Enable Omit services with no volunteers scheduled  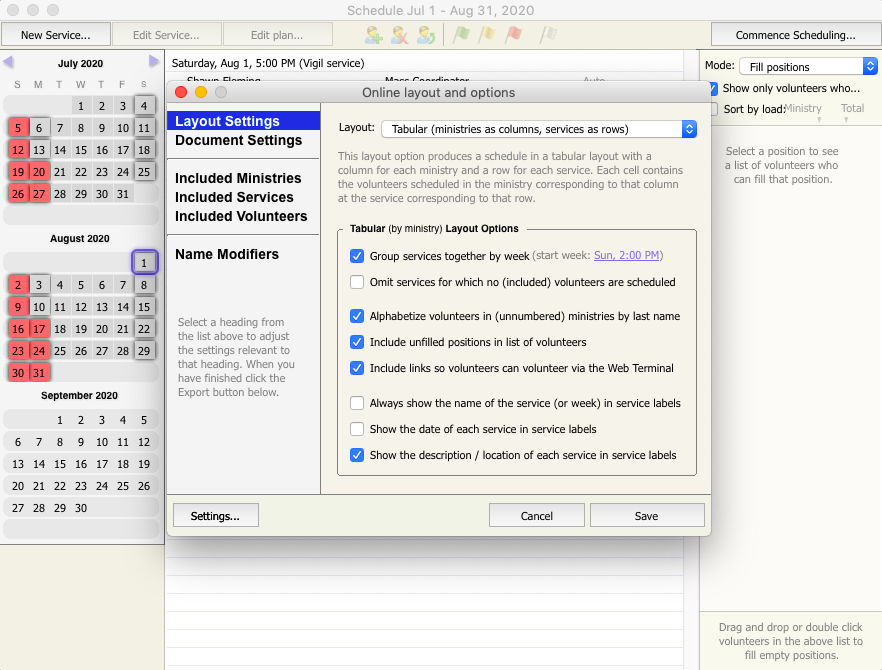pyautogui.click(x=357, y=282)
